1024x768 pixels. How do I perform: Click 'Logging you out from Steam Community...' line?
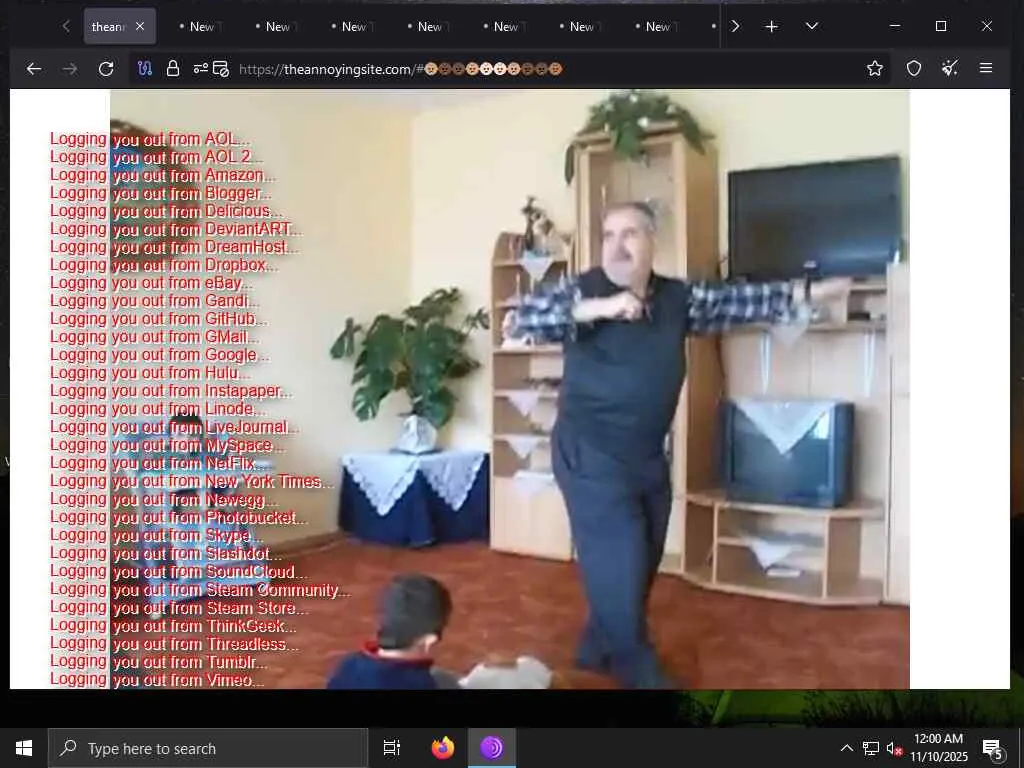200,589
